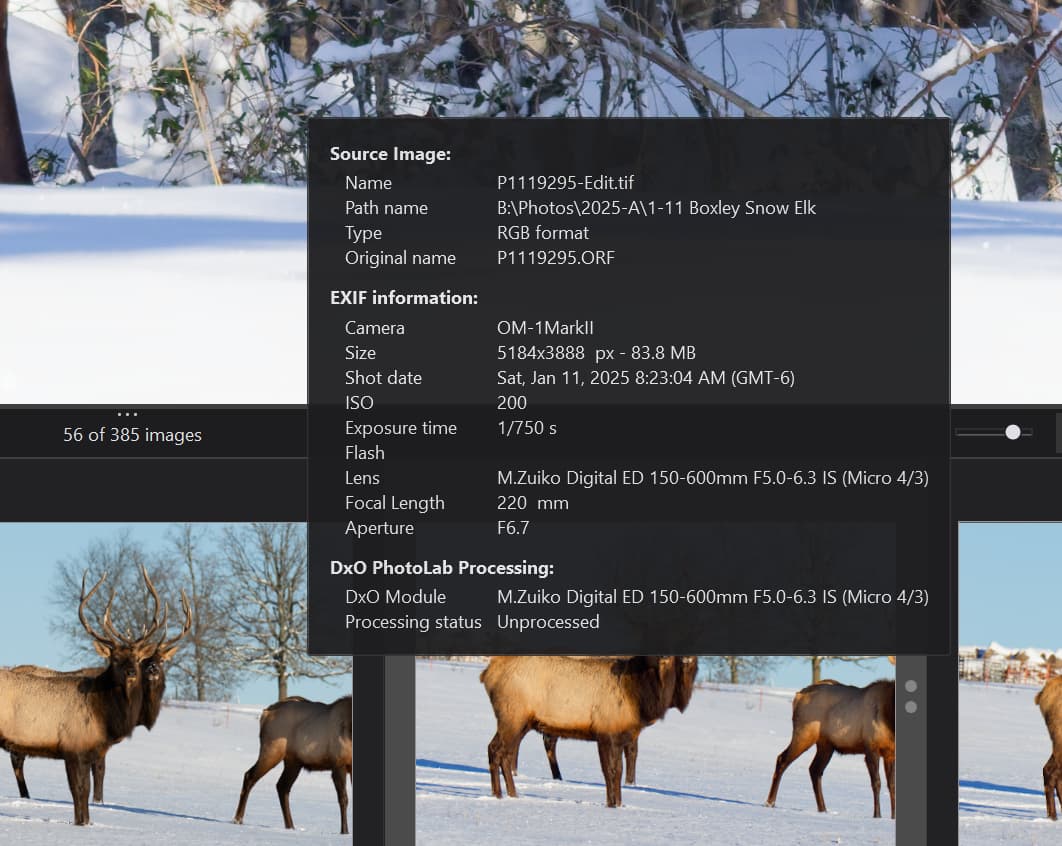Click the camera value OM-1MarkII
Viewport: 1062px width, 846px height.
(545, 328)
